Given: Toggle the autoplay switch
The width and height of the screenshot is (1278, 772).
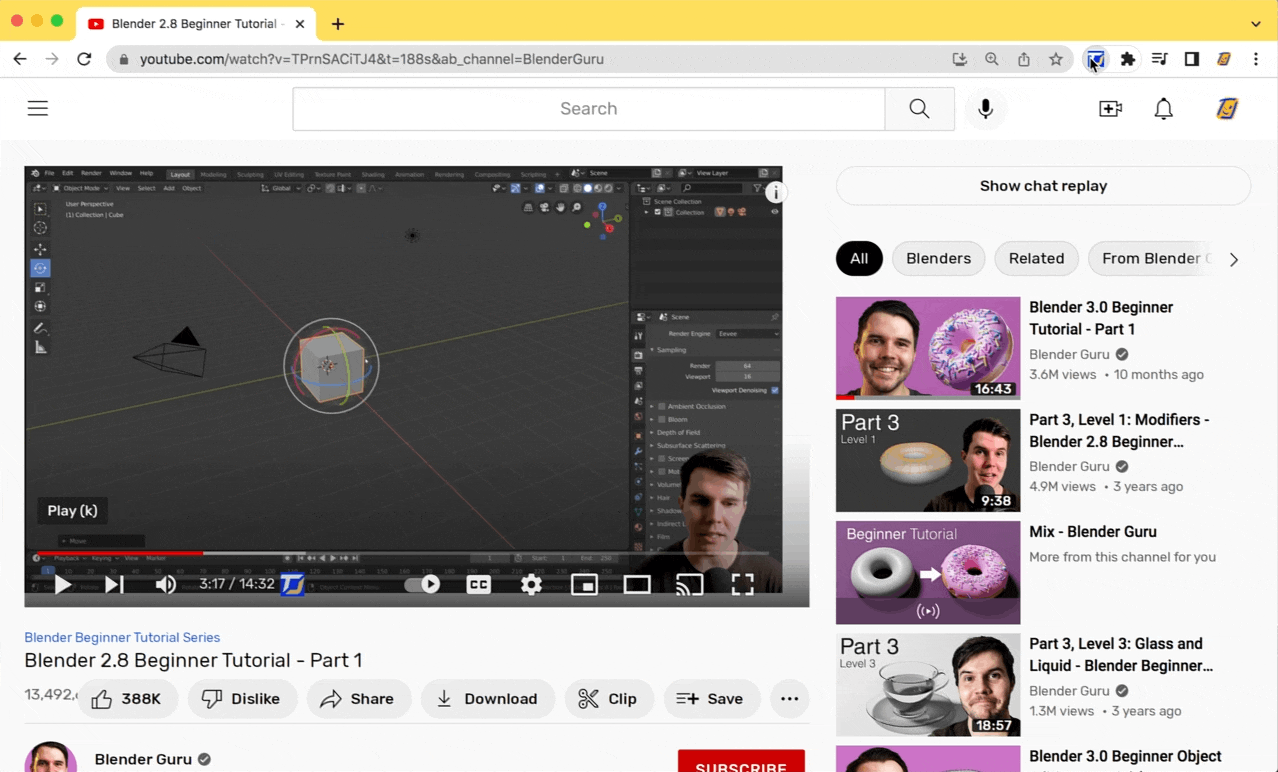Looking at the screenshot, I should pyautogui.click(x=422, y=584).
